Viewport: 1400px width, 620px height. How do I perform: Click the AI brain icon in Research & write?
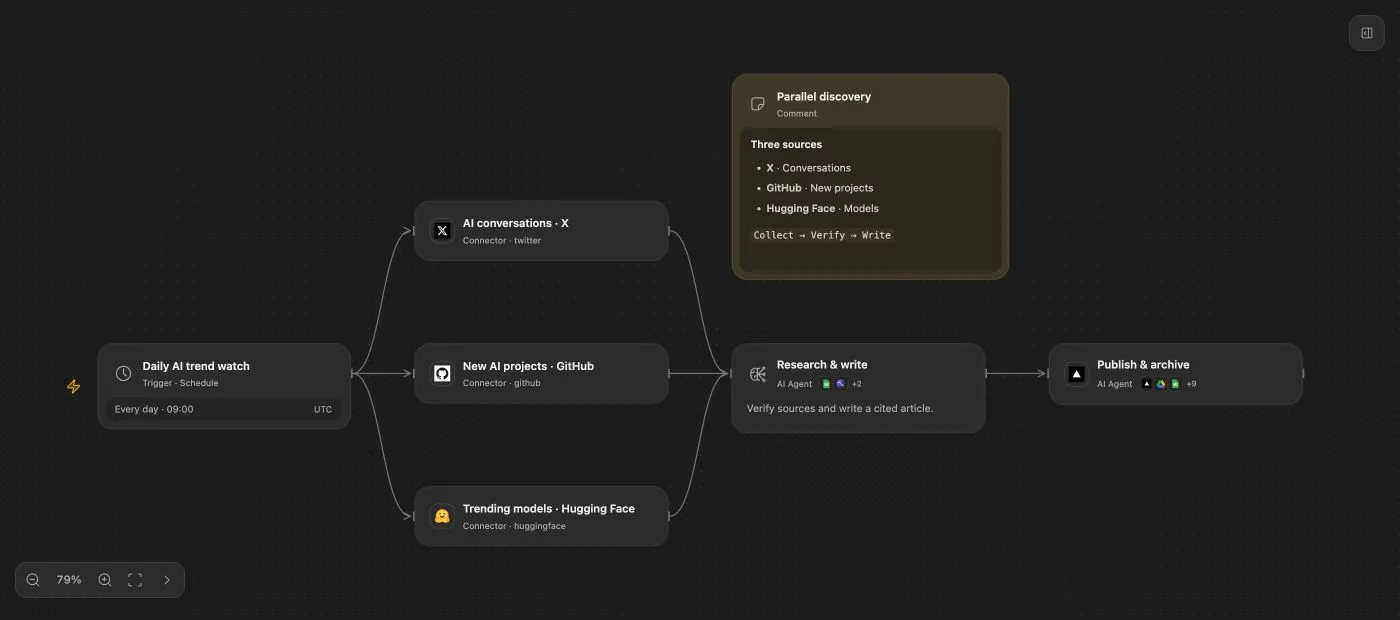[758, 374]
